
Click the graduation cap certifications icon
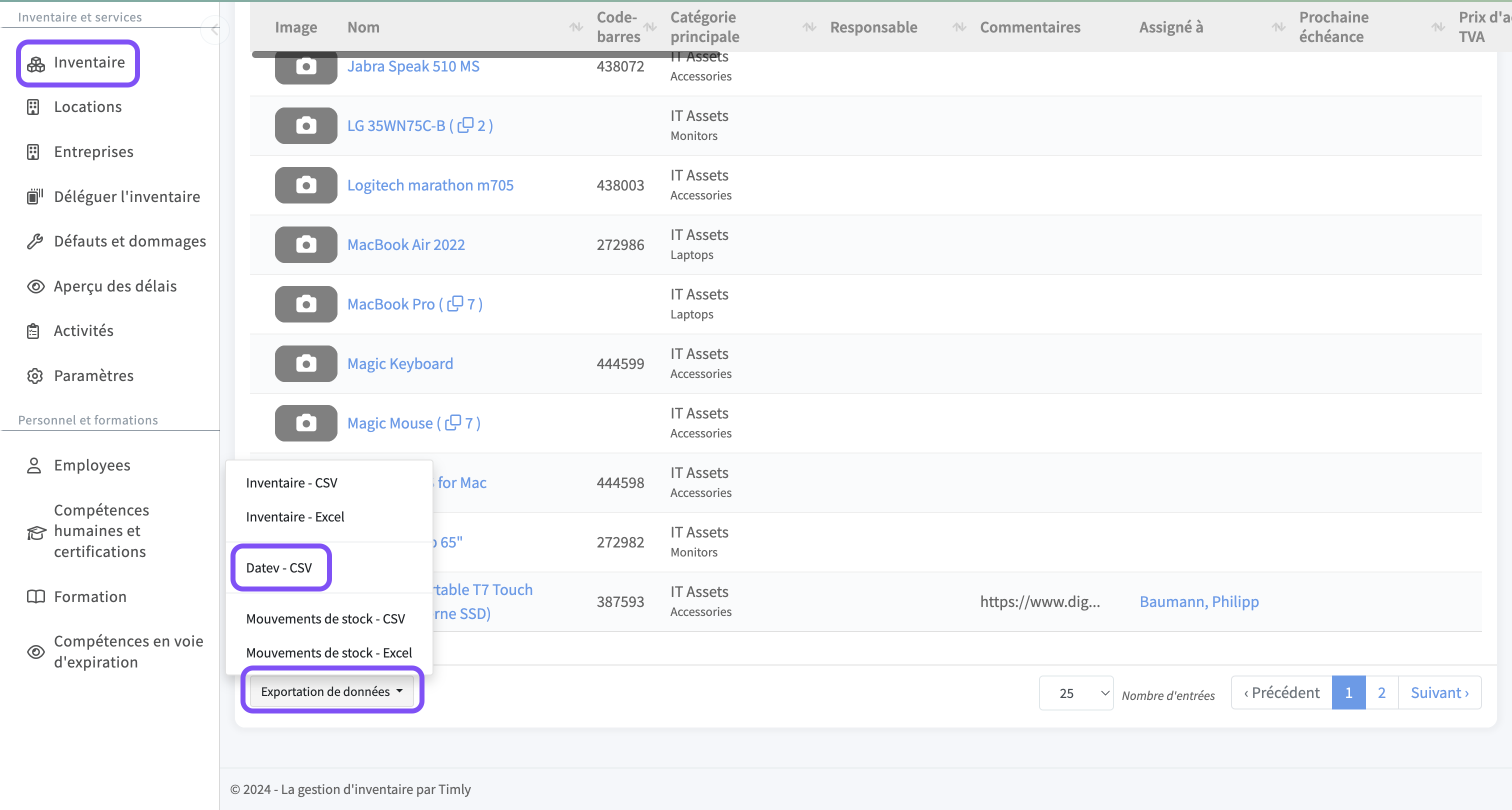[36, 532]
